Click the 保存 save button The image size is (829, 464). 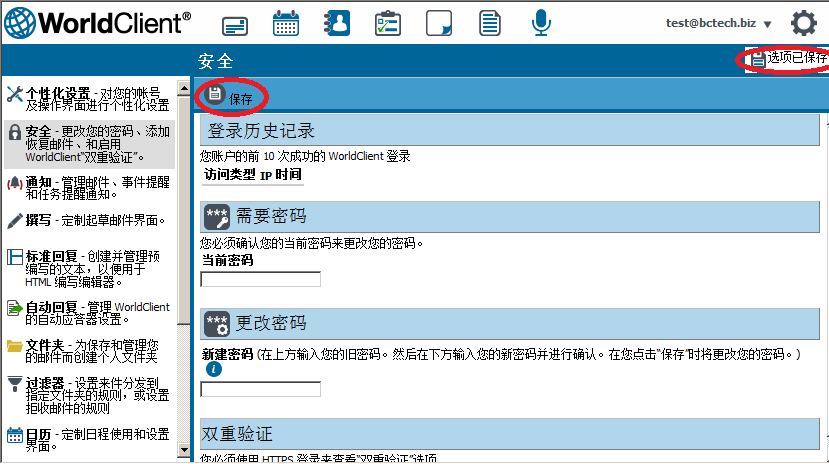tap(229, 96)
